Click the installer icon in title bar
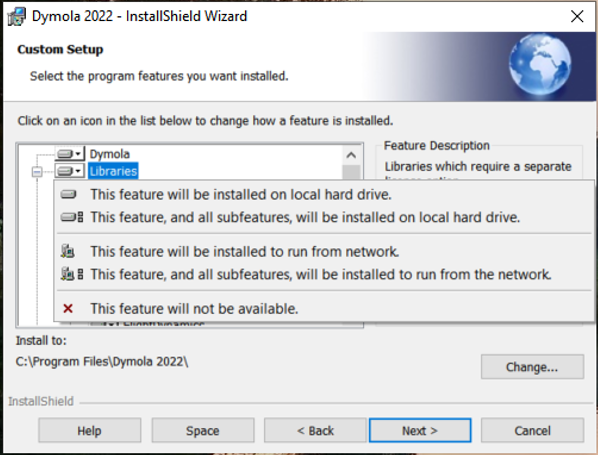 click(x=16, y=16)
